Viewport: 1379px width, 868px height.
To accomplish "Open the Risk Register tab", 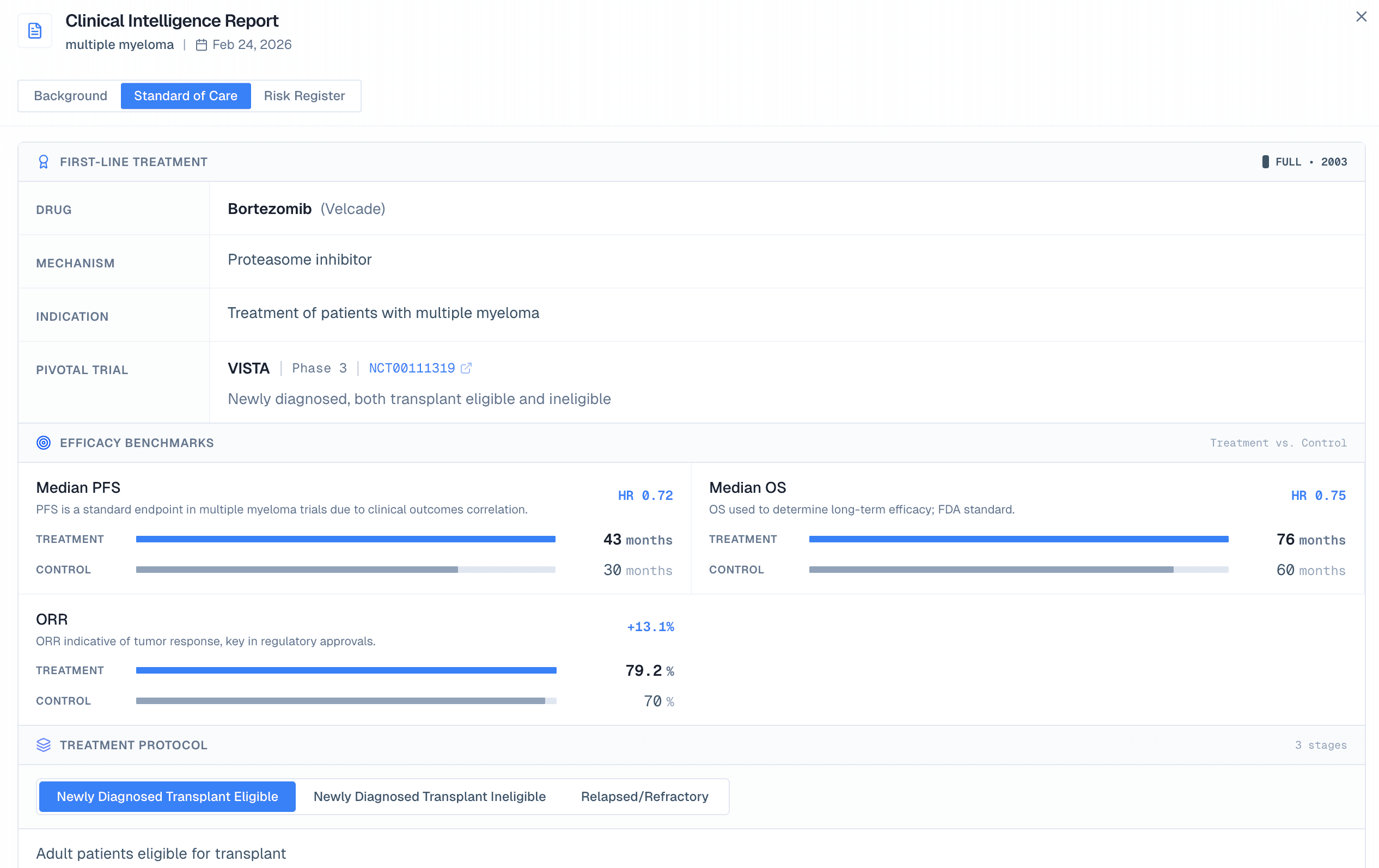I will (x=304, y=96).
